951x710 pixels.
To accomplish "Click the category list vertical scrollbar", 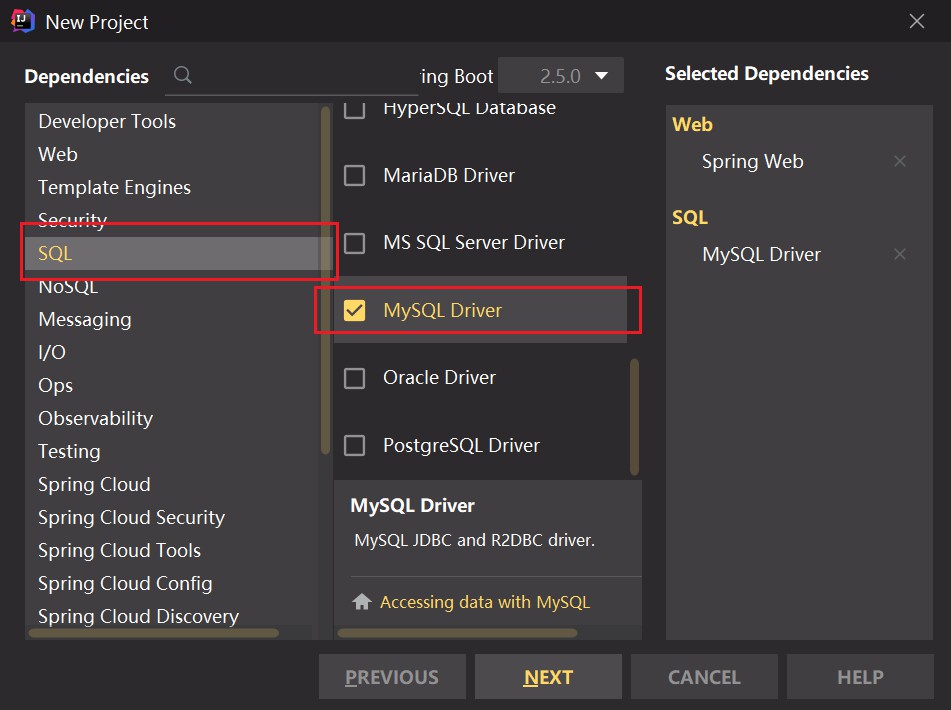I will pos(326,280).
